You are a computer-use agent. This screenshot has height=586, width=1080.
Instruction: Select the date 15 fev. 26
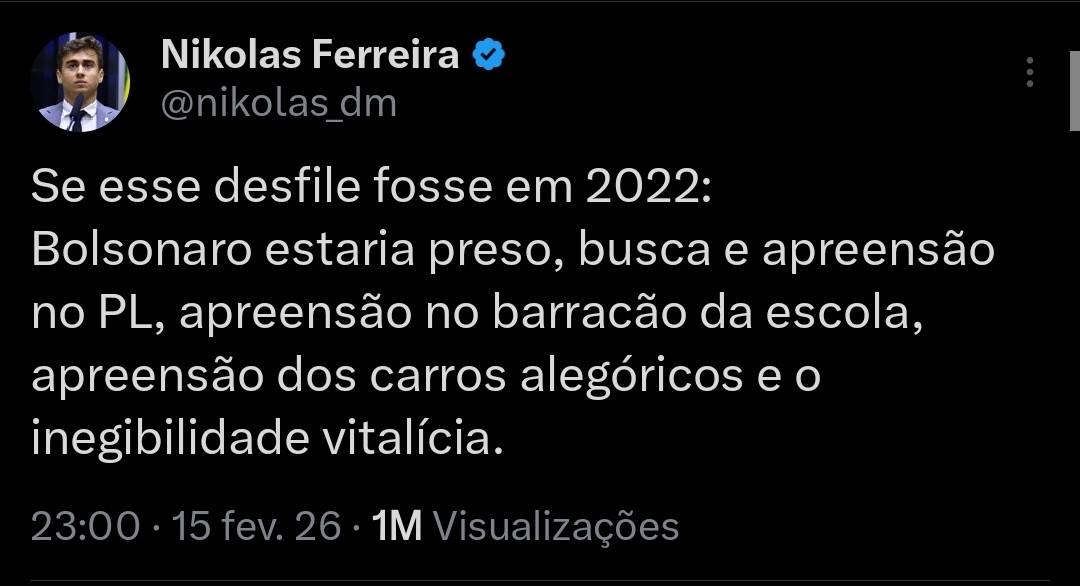(257, 526)
